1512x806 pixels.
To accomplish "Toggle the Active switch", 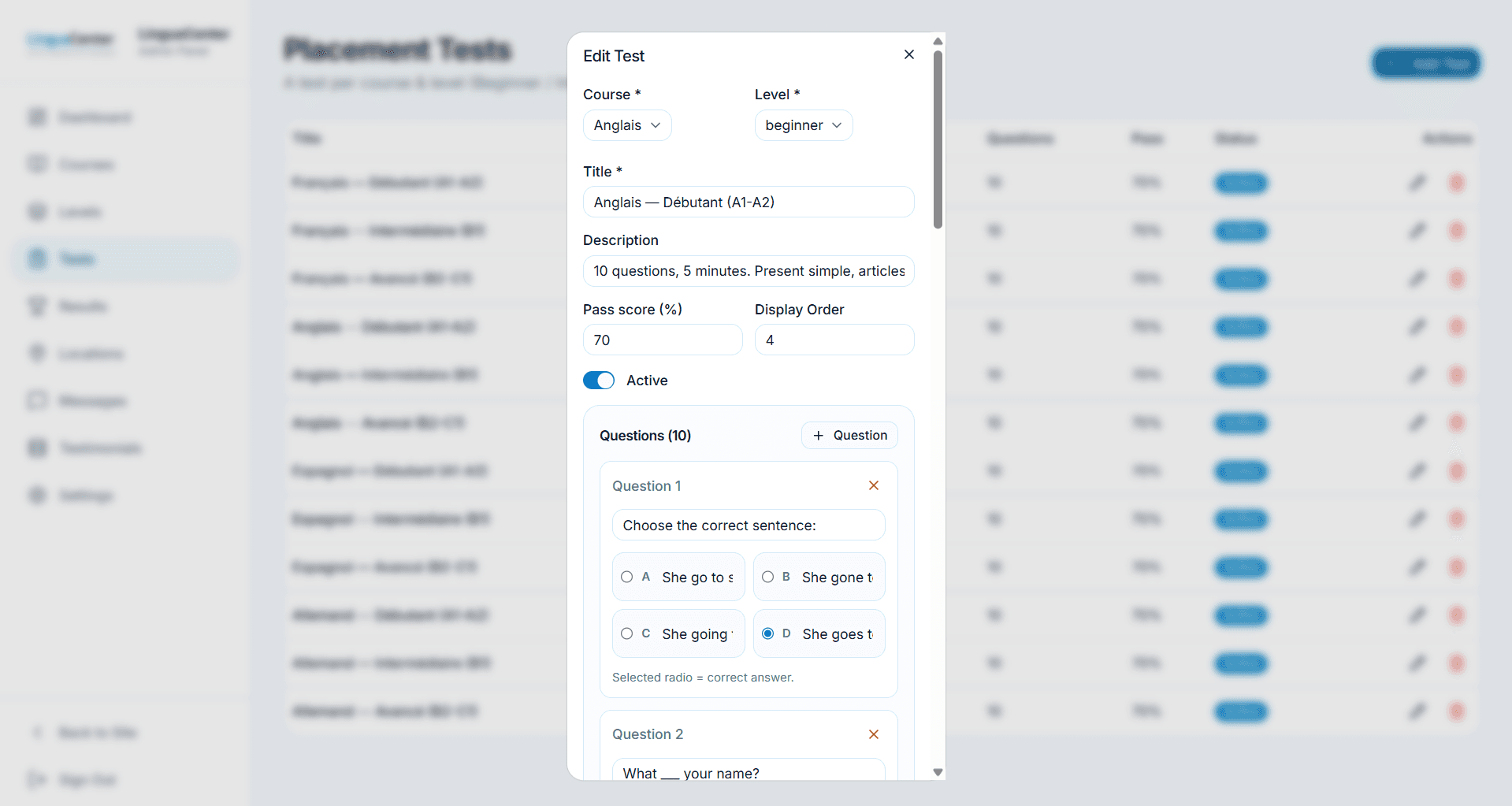I will [599, 381].
